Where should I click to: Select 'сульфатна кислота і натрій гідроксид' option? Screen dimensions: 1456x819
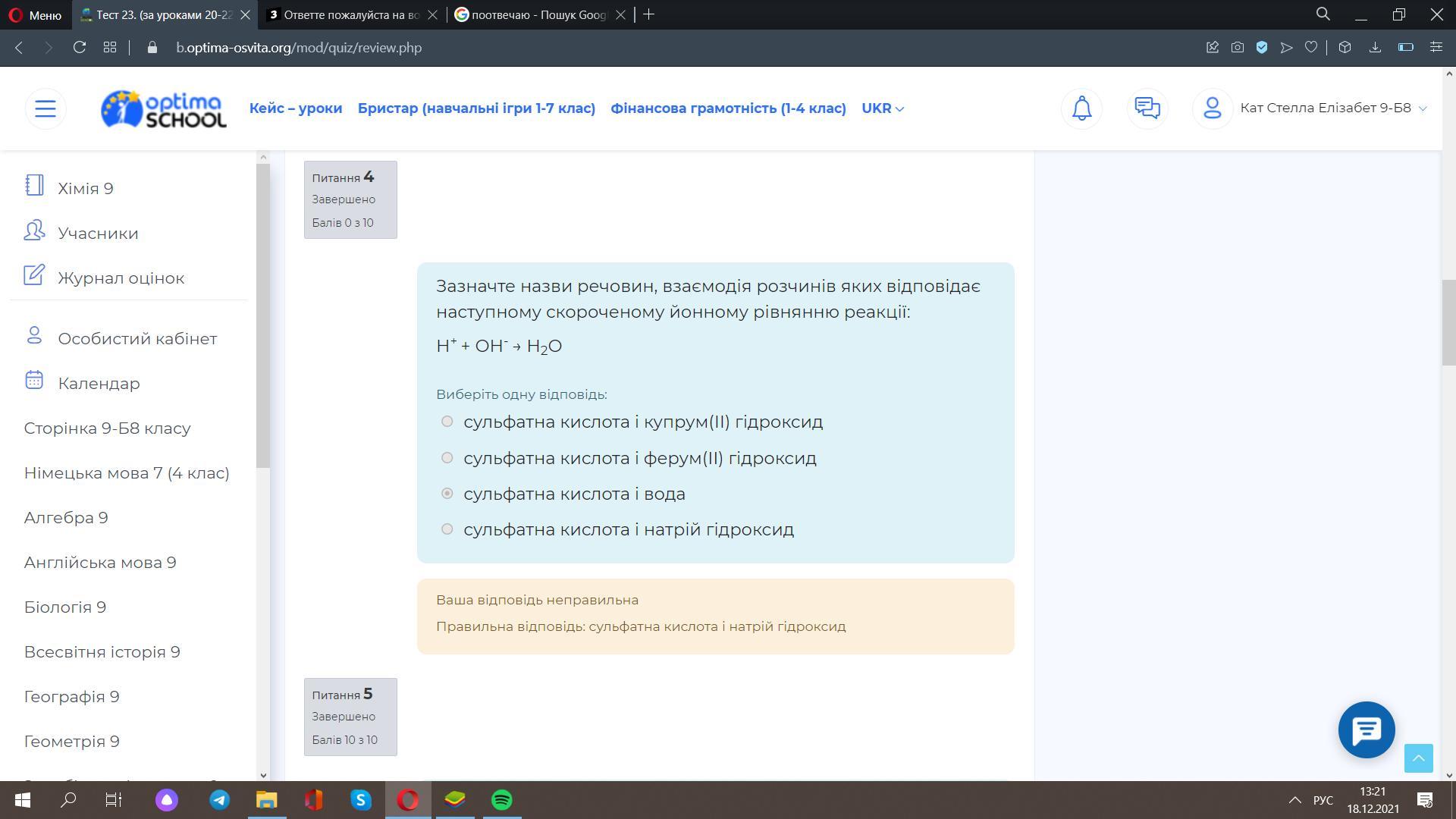click(x=447, y=529)
